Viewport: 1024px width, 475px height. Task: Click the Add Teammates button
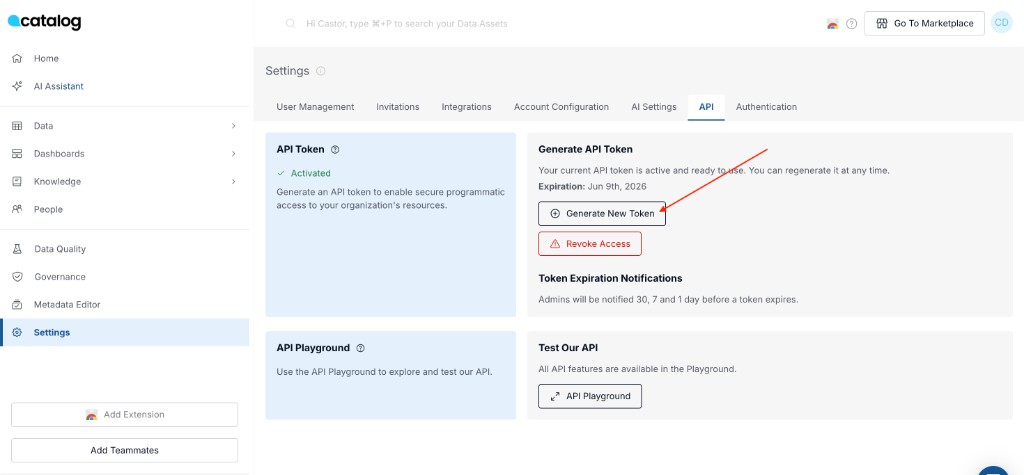point(124,451)
